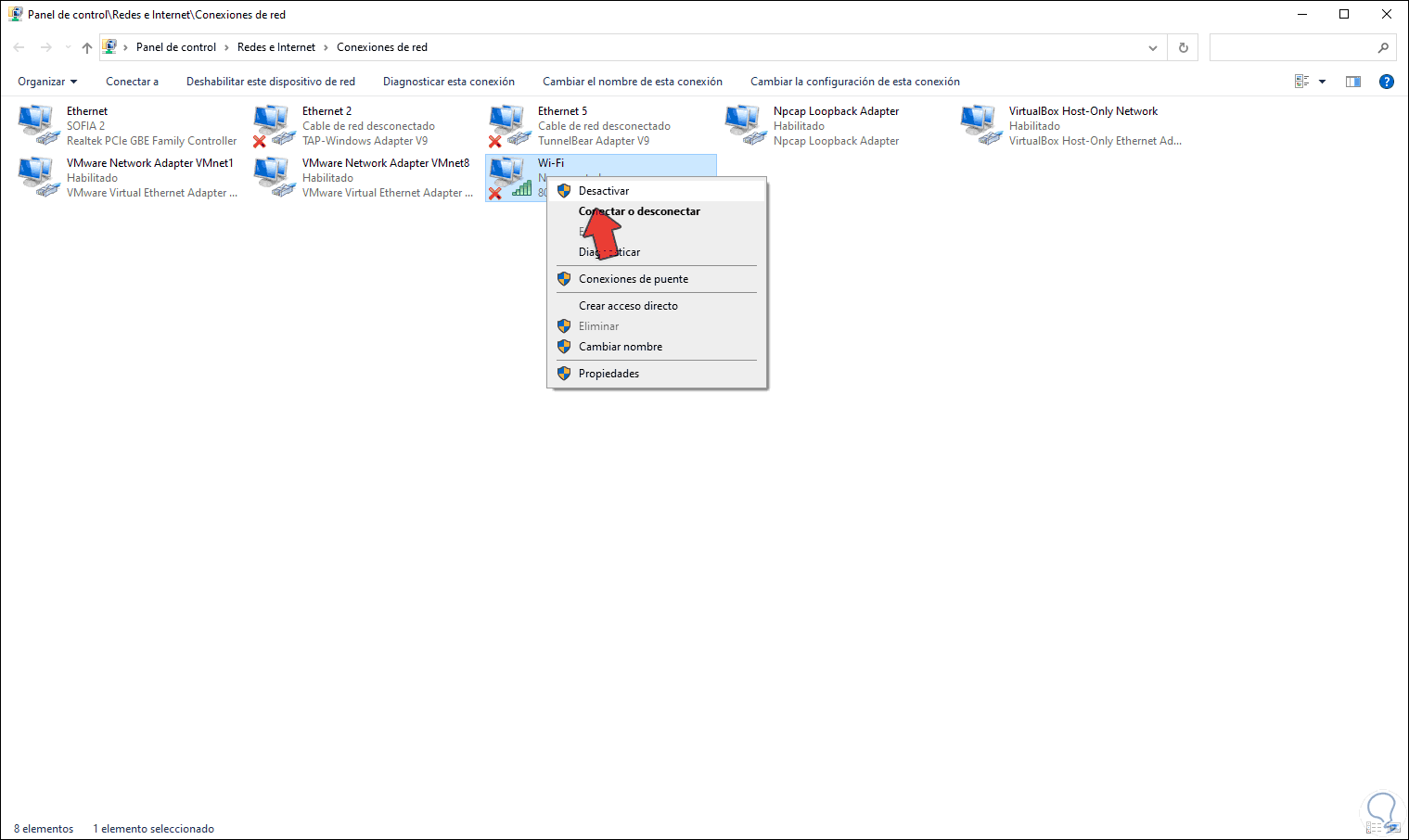Go to Panel de control breadcrumb
This screenshot has height=840, width=1409.
(x=176, y=47)
